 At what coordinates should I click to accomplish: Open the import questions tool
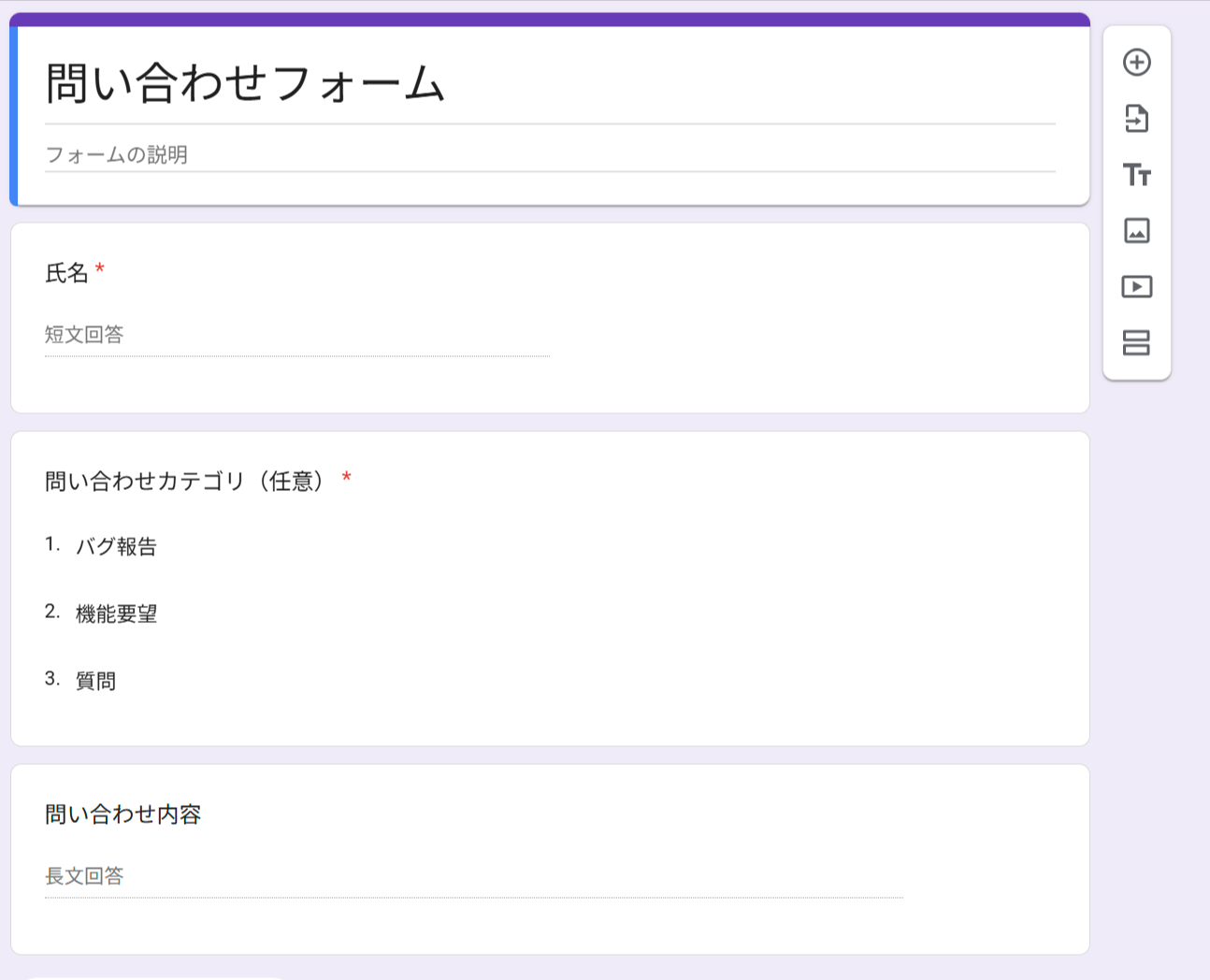1137,119
